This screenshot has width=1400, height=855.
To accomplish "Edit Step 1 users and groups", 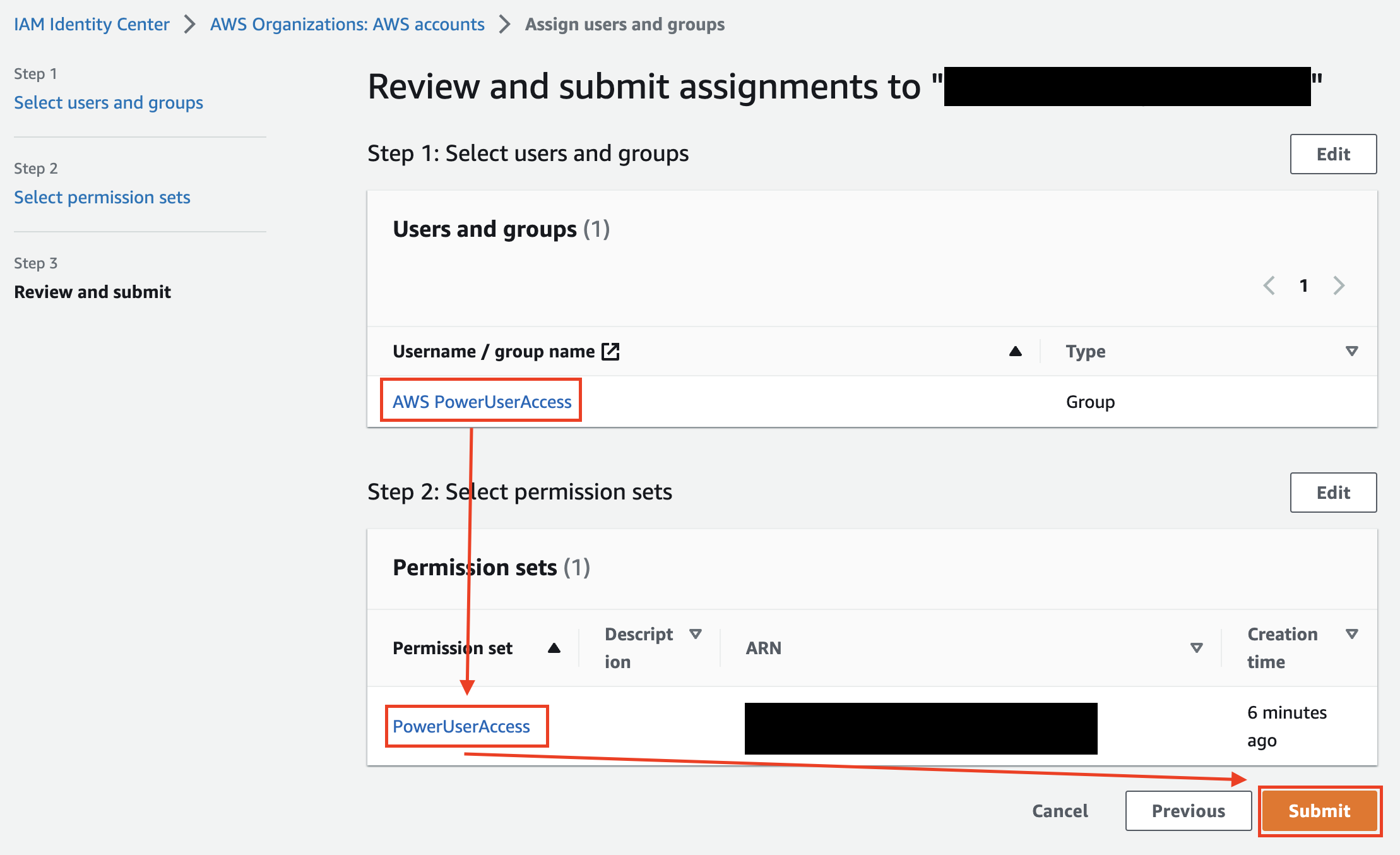I will pyautogui.click(x=1333, y=154).
